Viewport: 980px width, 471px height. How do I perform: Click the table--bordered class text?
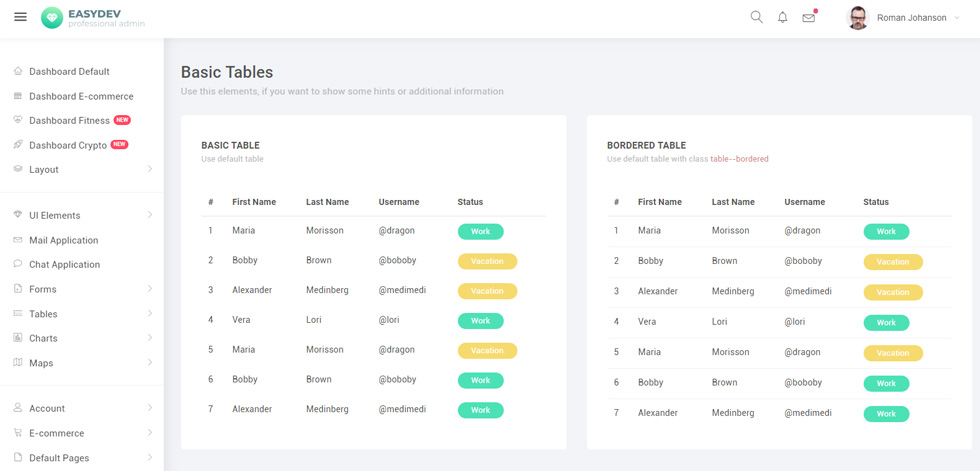click(x=739, y=159)
